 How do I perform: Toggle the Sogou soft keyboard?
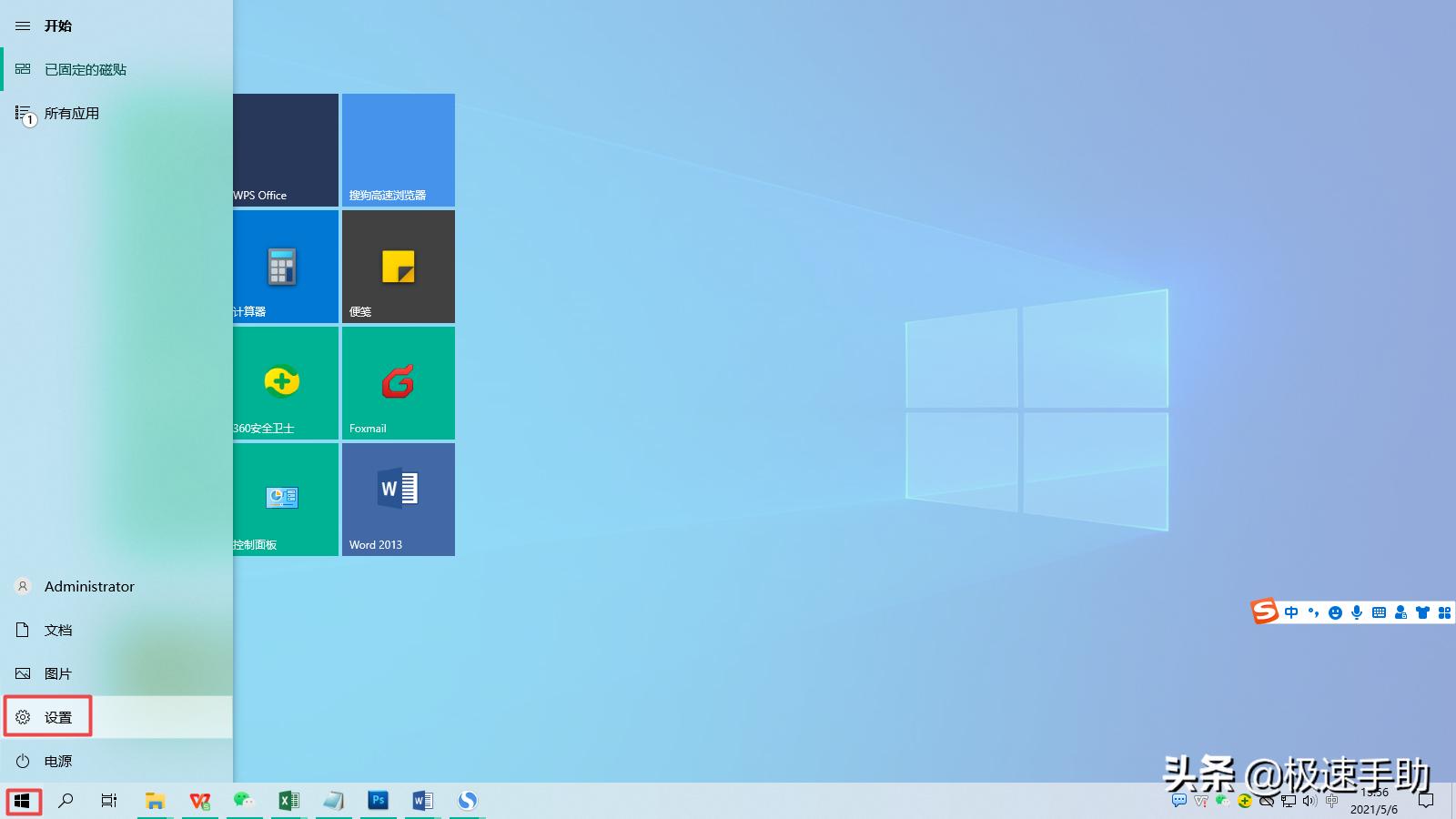click(x=1379, y=612)
